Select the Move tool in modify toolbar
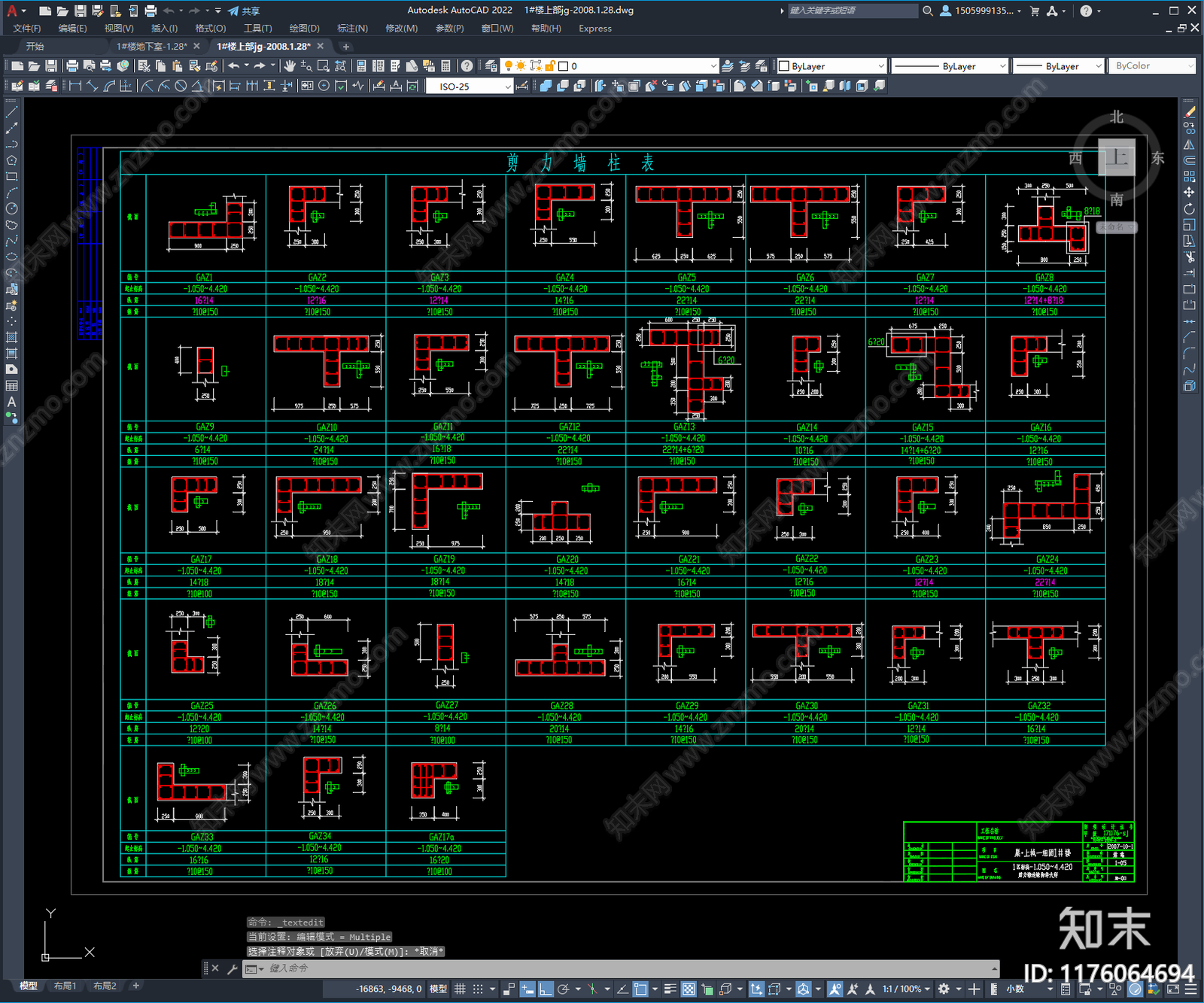The width and height of the screenshot is (1204, 1003). pos(1189,193)
